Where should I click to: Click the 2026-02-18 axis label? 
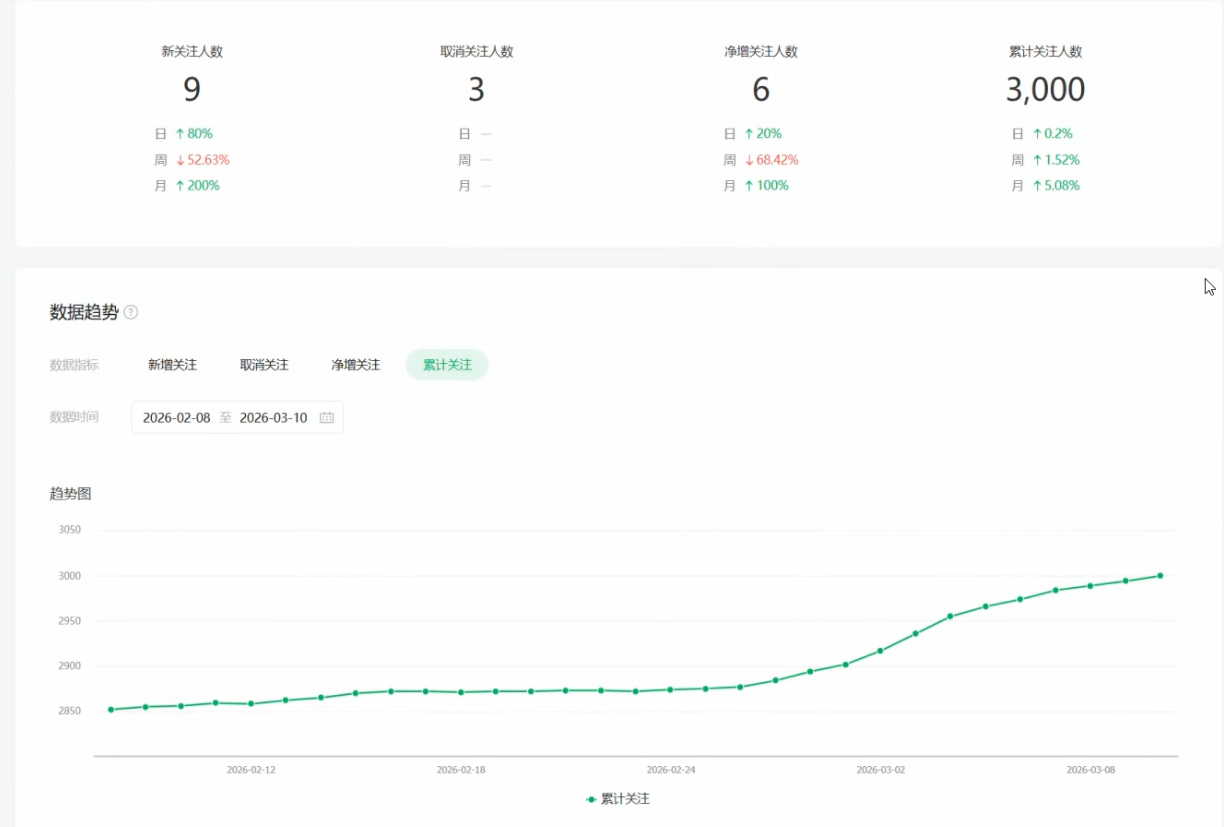pos(461,770)
